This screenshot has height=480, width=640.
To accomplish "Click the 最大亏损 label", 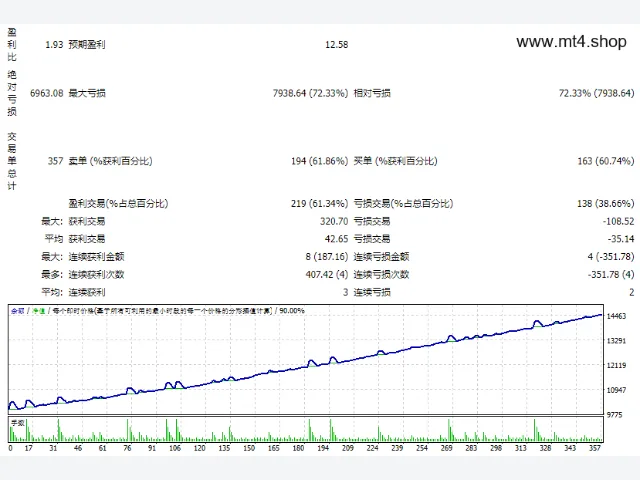I will [x=87, y=93].
